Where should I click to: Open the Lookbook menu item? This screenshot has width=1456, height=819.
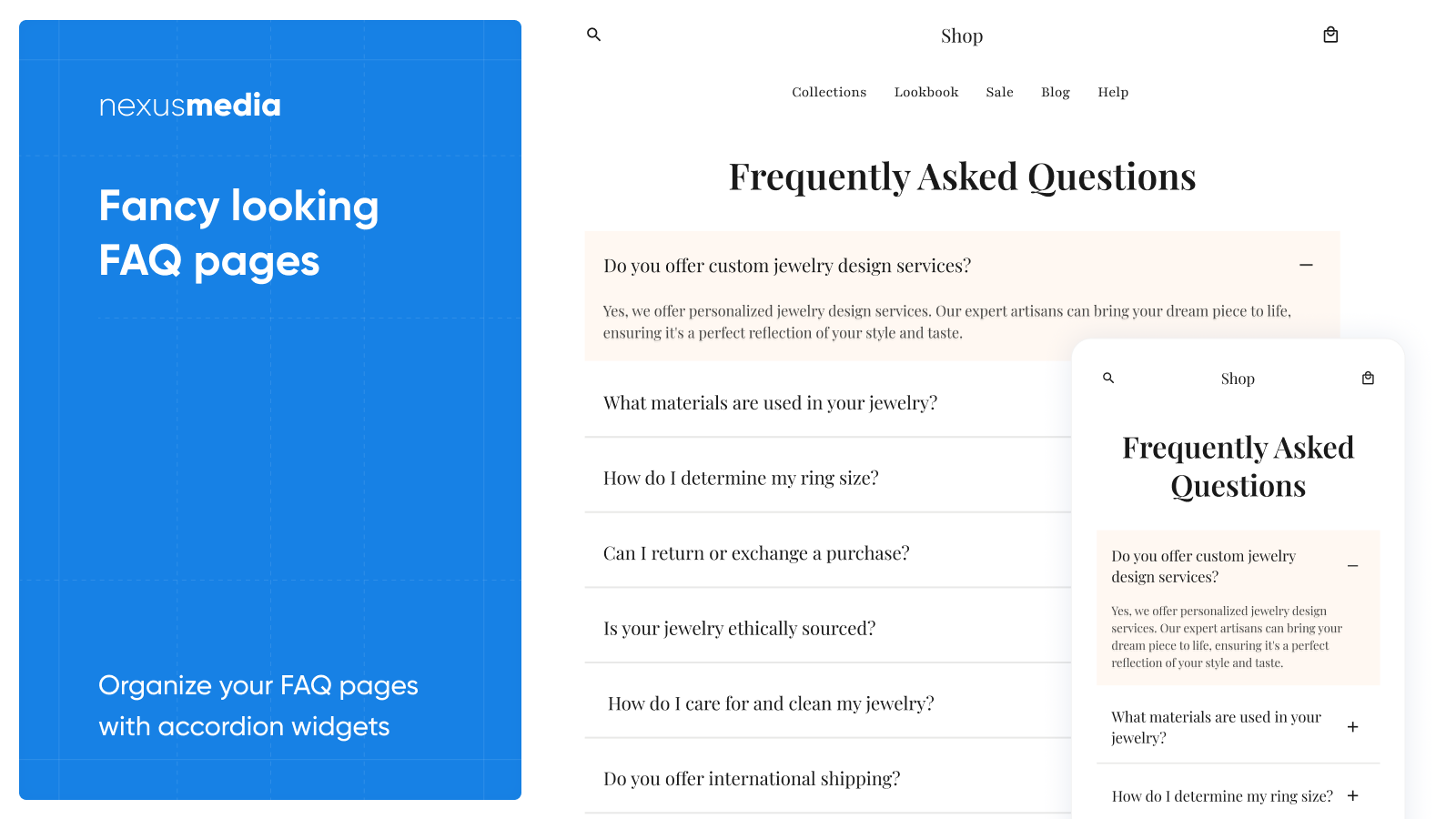coord(926,92)
